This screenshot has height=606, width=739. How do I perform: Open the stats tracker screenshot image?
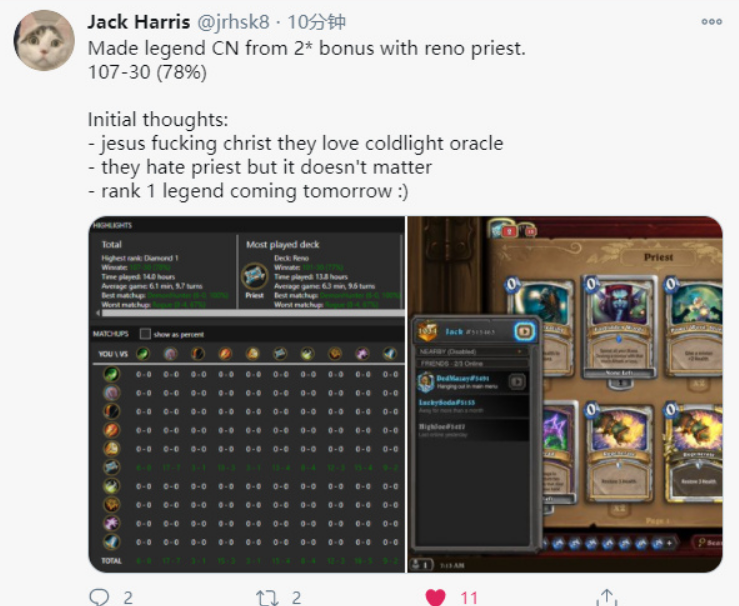[x=247, y=394]
